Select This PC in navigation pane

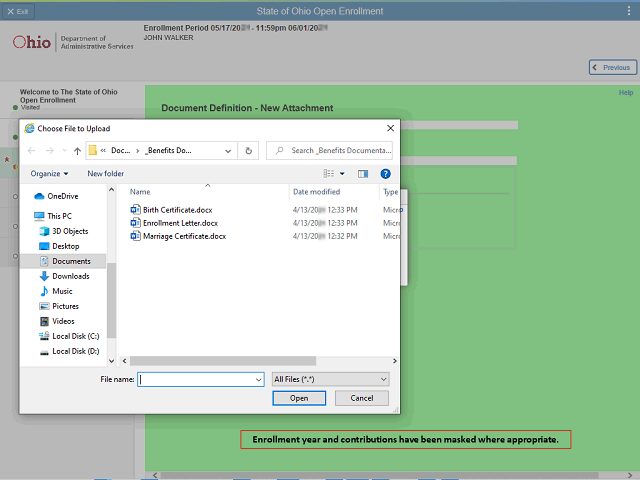(x=53, y=216)
